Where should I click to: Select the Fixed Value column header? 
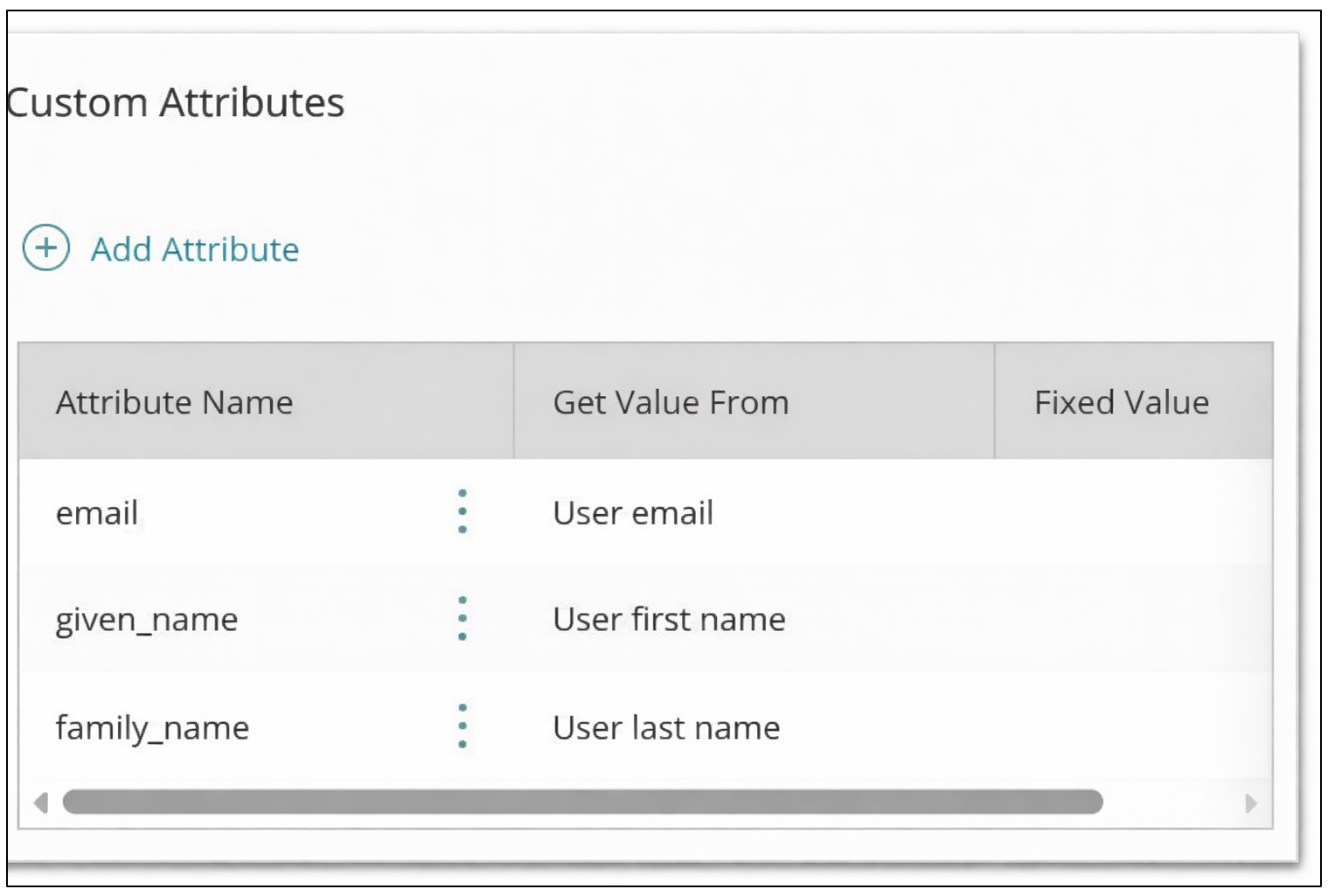point(1134,401)
